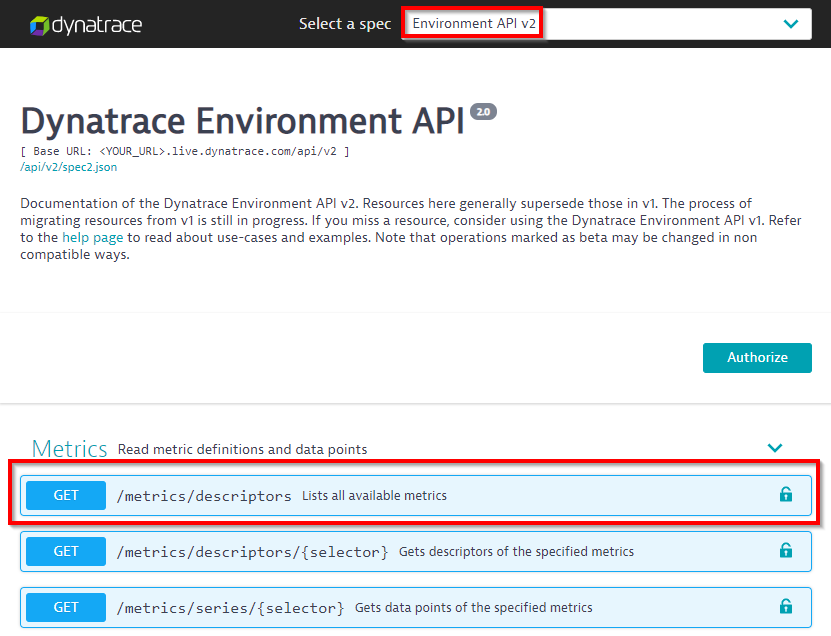Click lock icon on /metrics/descriptors row

point(786,494)
